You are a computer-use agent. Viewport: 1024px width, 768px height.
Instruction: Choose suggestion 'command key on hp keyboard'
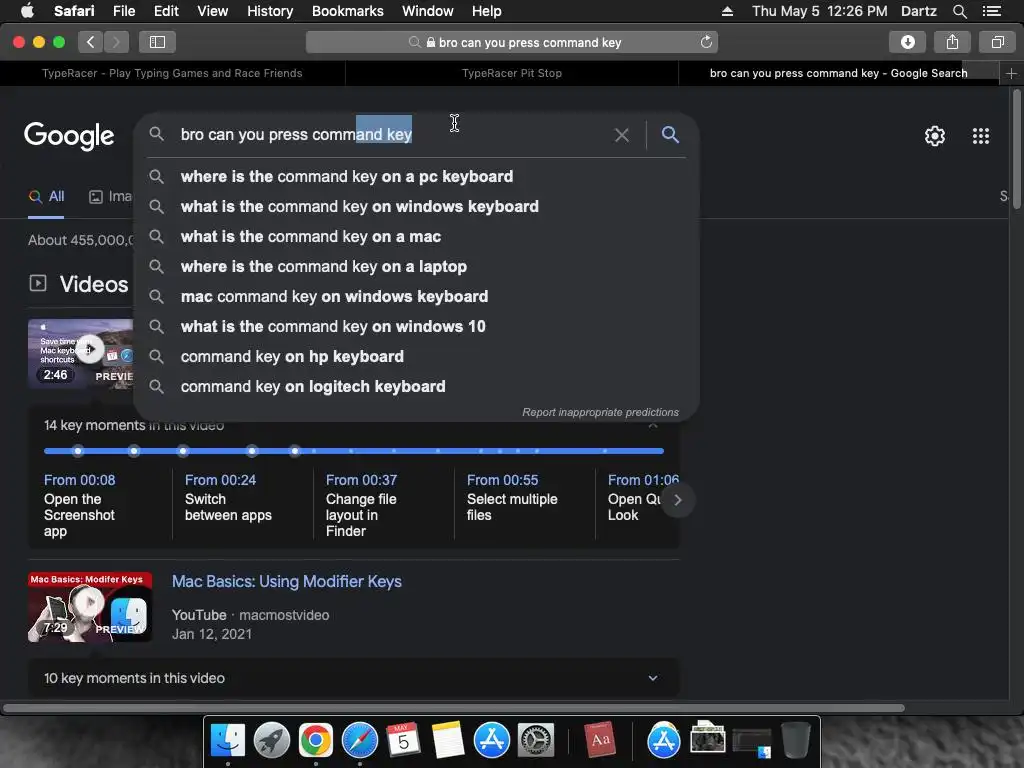(x=416, y=357)
